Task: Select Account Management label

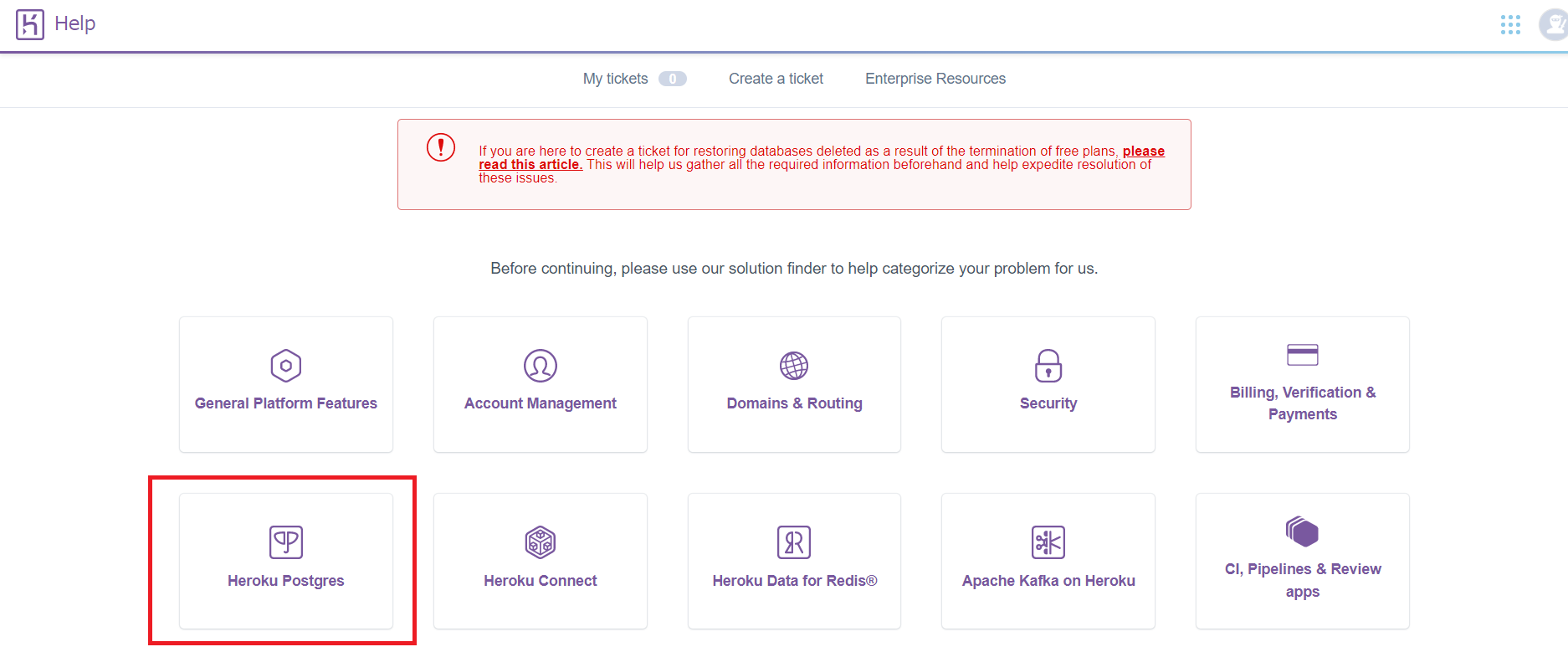Action: coord(541,403)
